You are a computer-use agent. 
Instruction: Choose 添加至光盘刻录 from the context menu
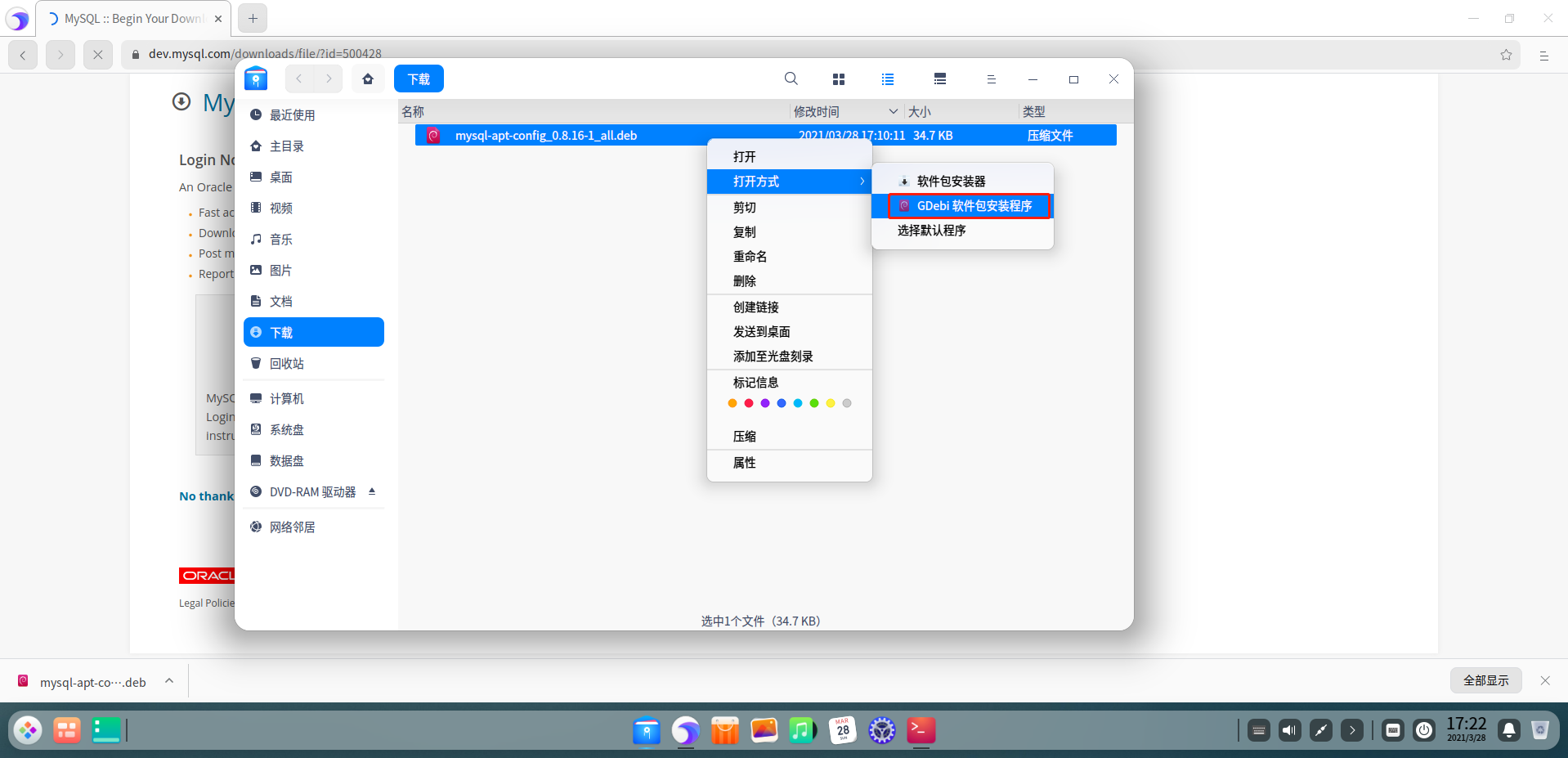point(790,357)
